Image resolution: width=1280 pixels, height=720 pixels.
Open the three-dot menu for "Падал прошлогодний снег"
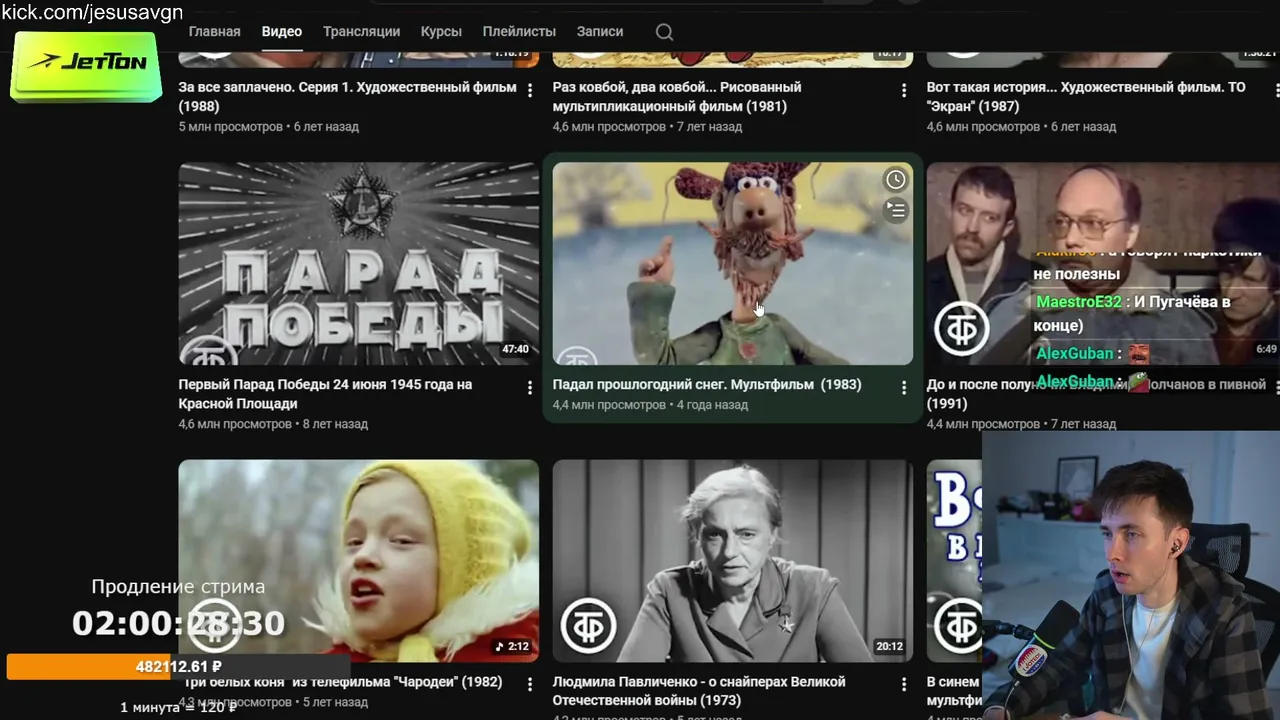click(904, 387)
